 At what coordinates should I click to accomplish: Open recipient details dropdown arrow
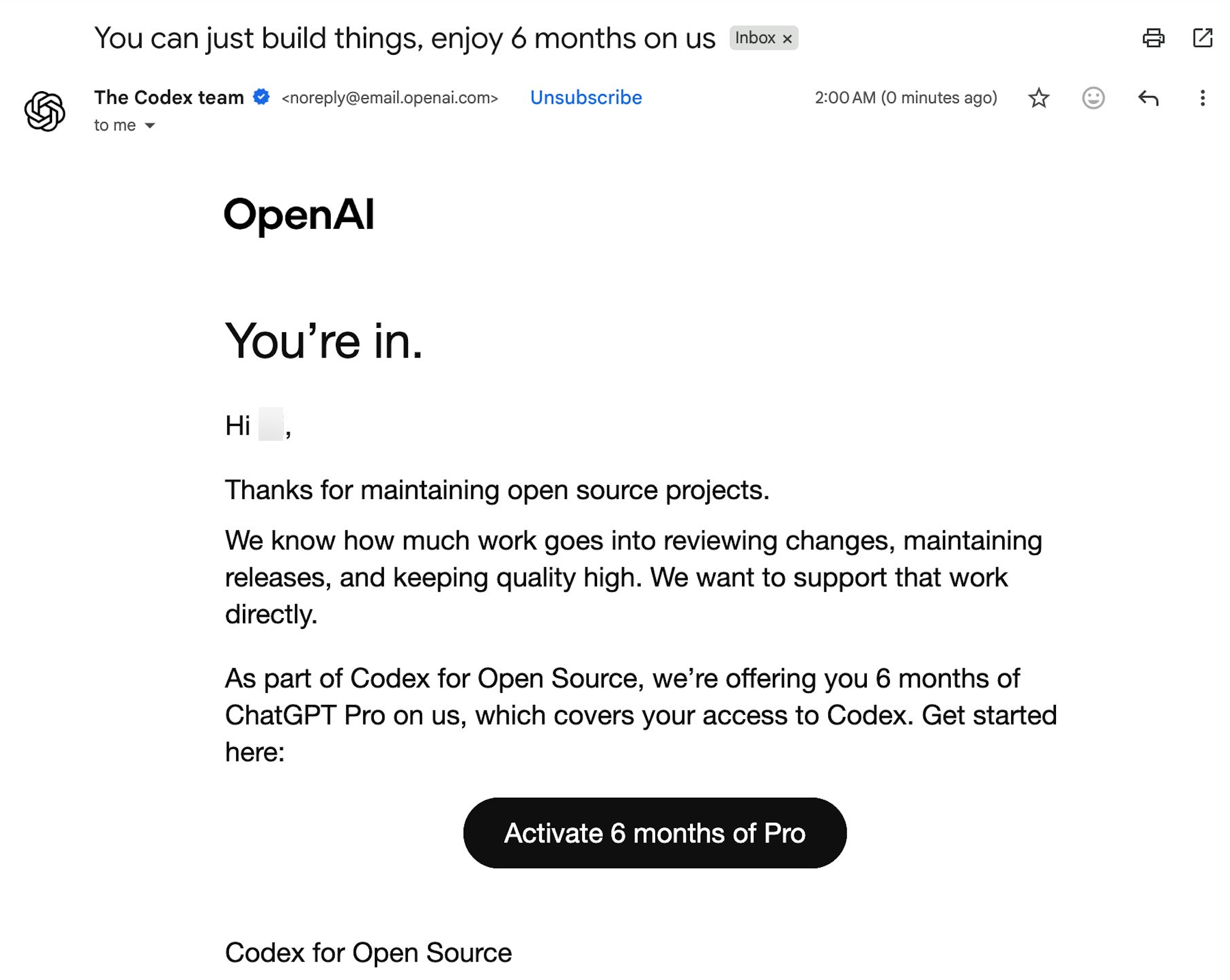(x=149, y=125)
